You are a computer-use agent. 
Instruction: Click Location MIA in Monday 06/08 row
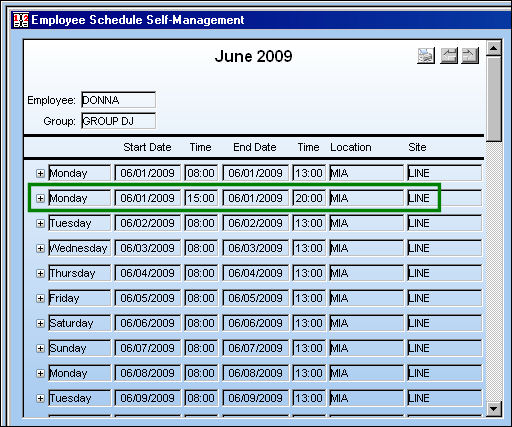(366, 373)
